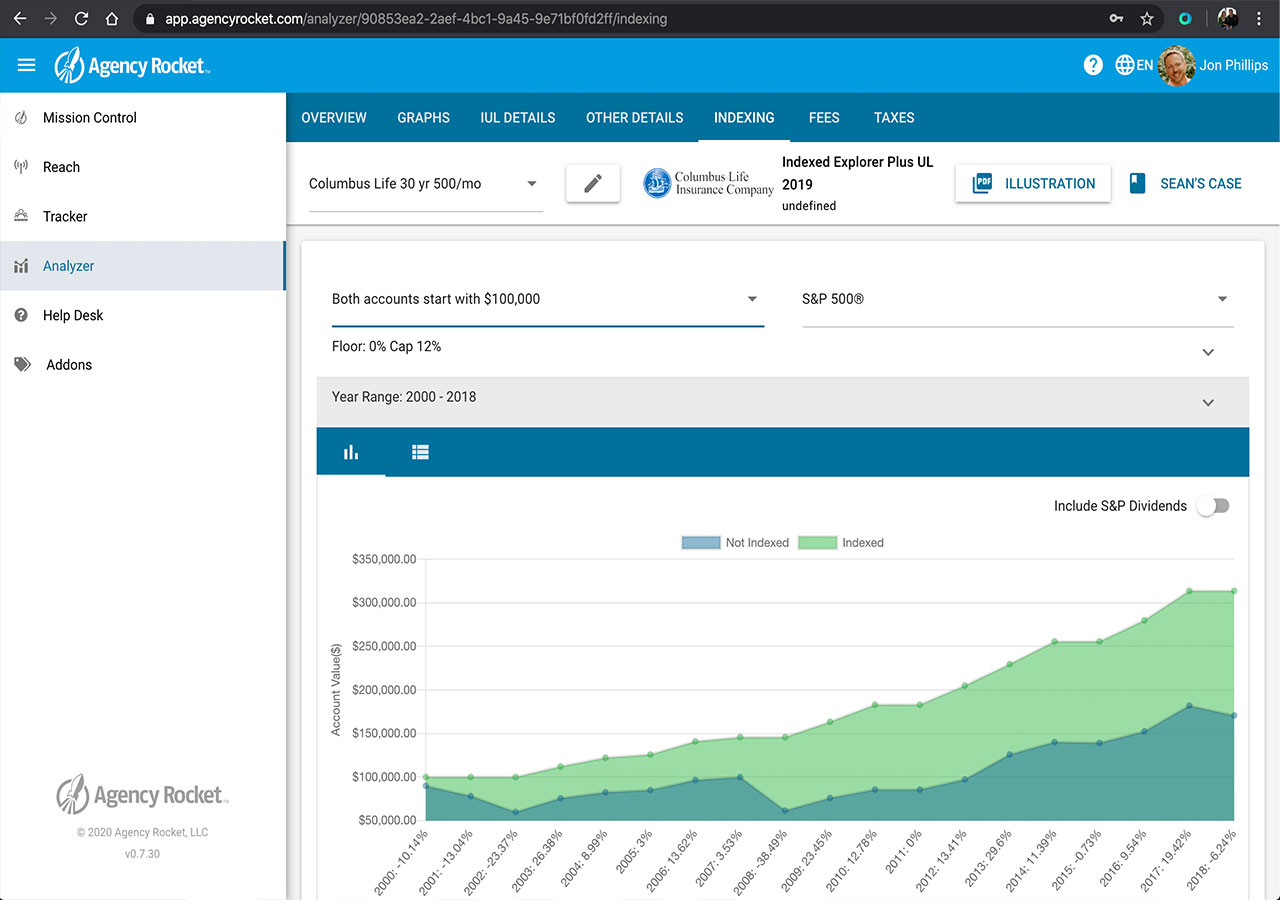Expand the Year Range 2000 - 2018 panel
This screenshot has width=1280, height=900.
[783, 402]
